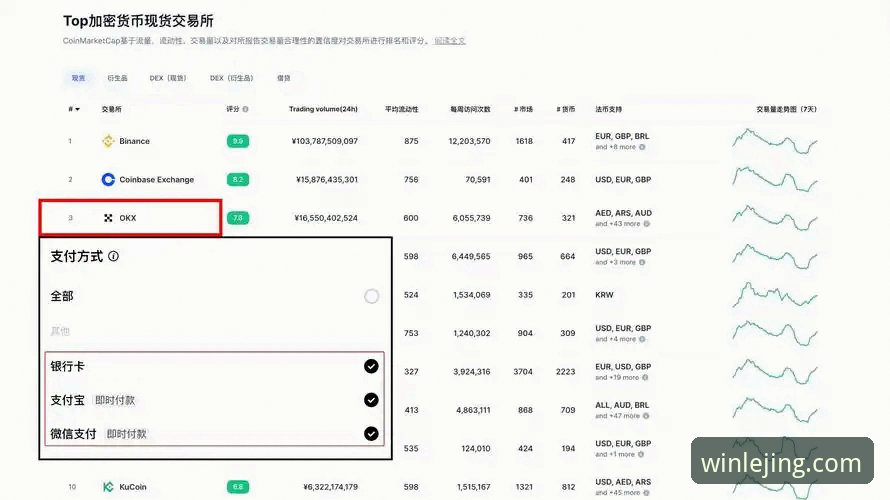
Task: Click the 即时付款 tag beside 支付宝
Action: pyautogui.click(x=115, y=400)
